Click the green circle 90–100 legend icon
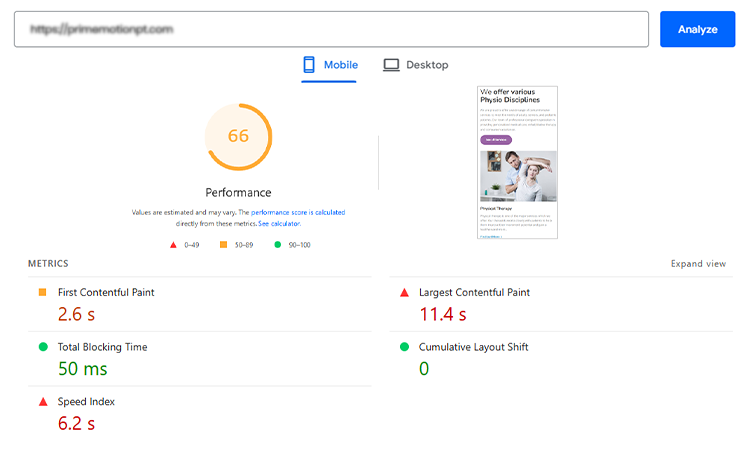 277,245
